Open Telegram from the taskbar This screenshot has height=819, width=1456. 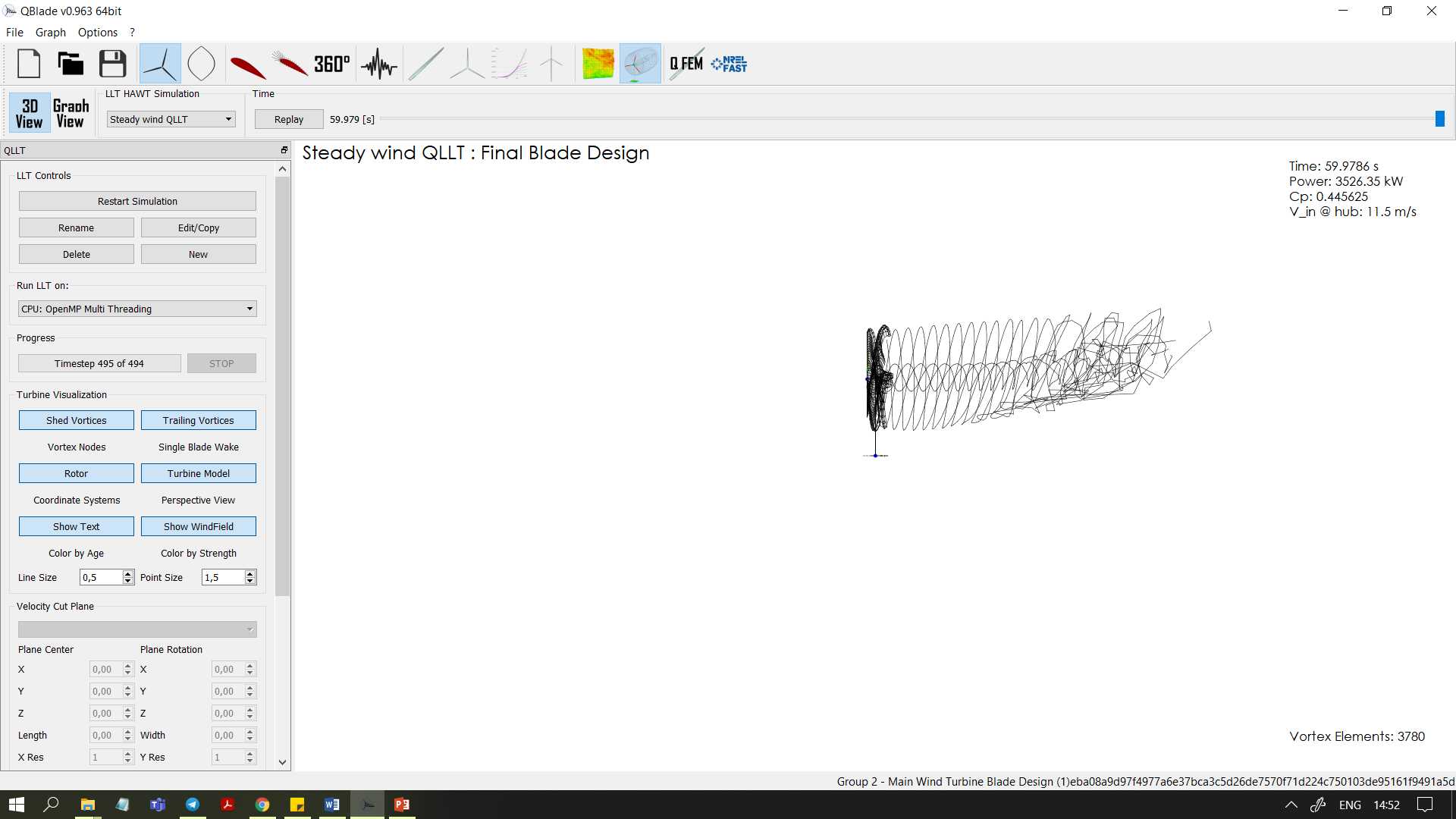(x=193, y=805)
